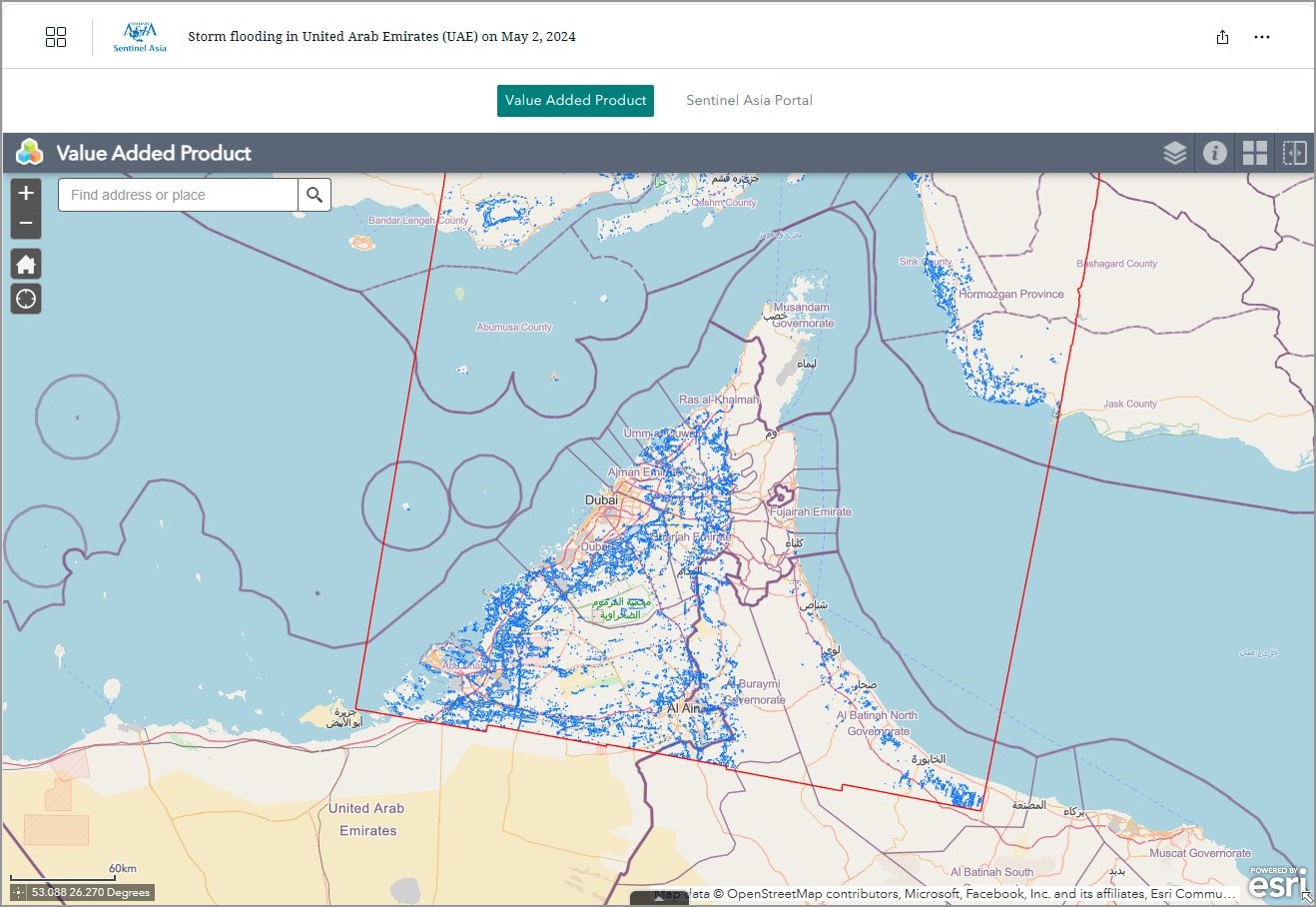
Task: Click the Sentinel Asia logo
Action: point(140,37)
